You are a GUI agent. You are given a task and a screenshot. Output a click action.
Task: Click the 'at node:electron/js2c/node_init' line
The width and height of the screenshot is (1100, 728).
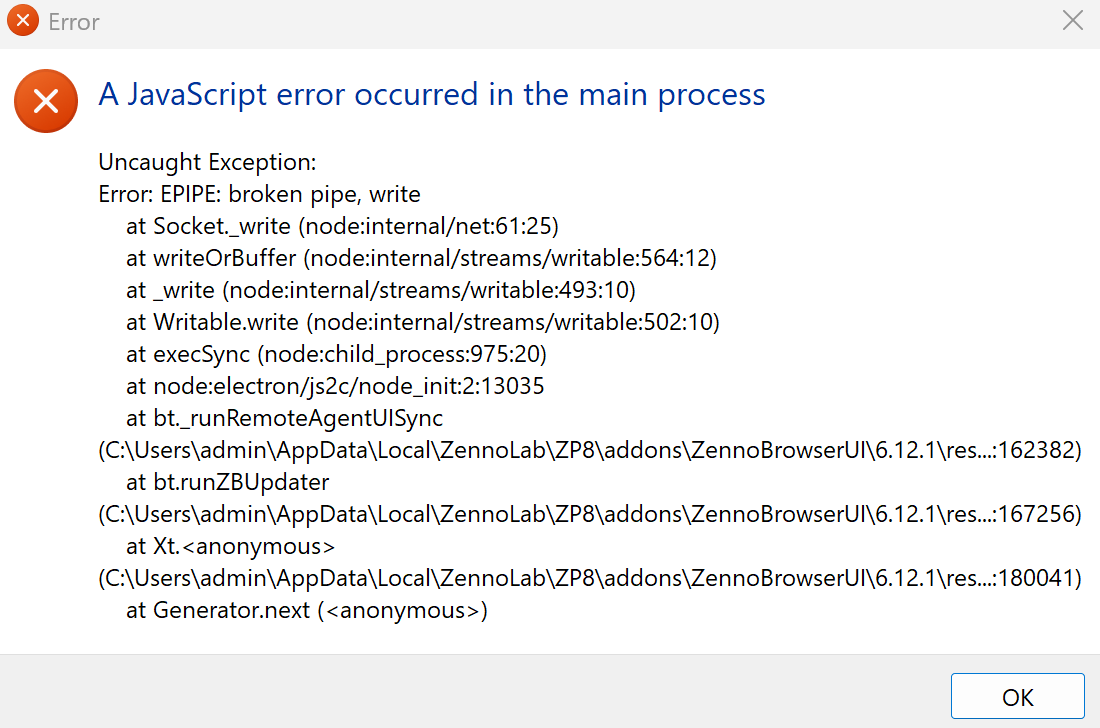(x=335, y=386)
